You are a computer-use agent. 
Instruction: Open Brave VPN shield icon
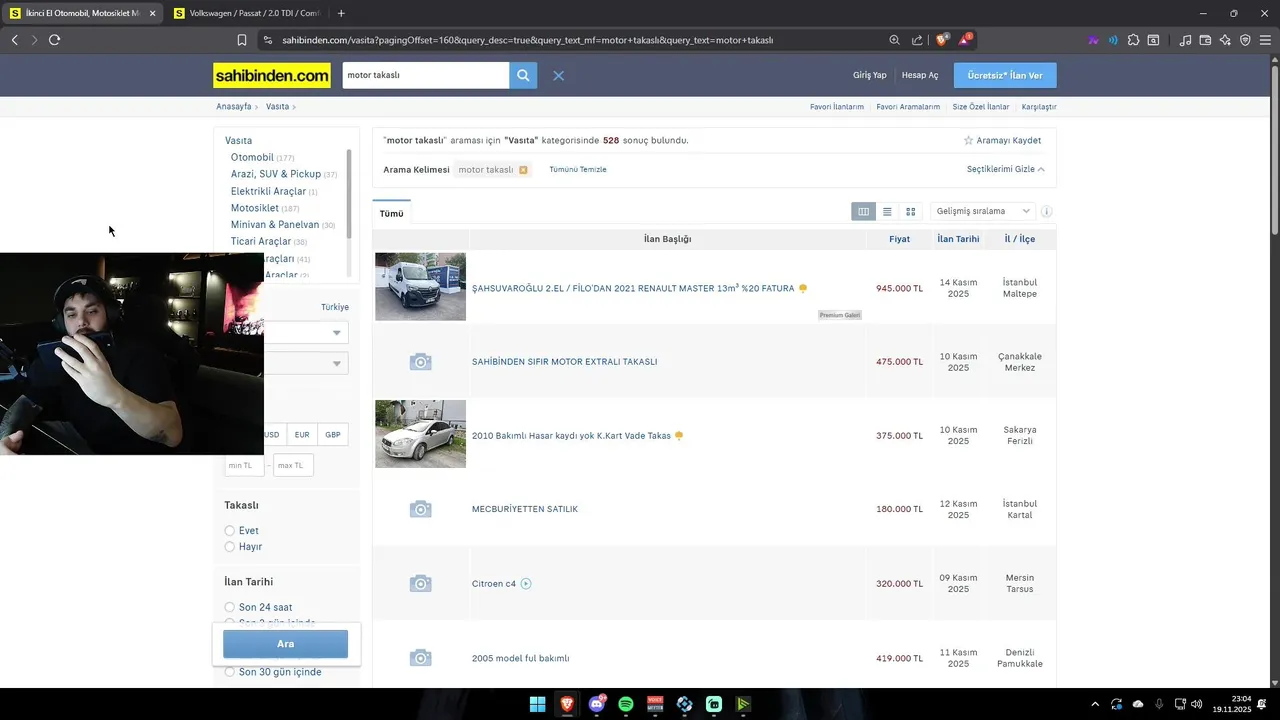tap(1245, 40)
